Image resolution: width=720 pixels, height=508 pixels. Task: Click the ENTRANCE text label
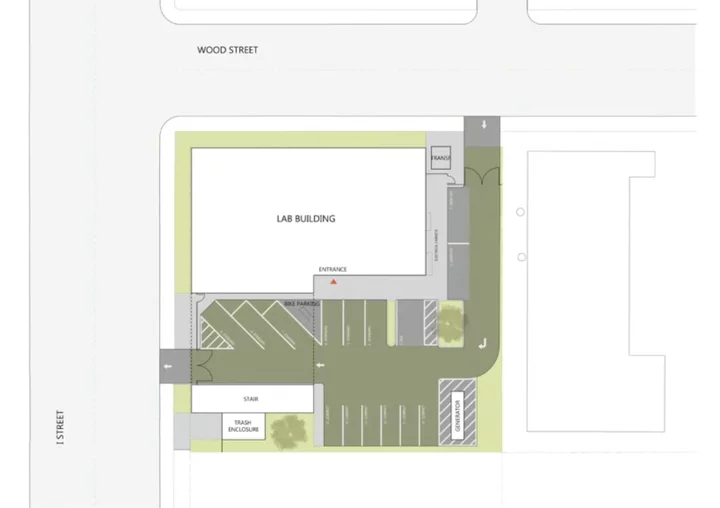point(333,271)
